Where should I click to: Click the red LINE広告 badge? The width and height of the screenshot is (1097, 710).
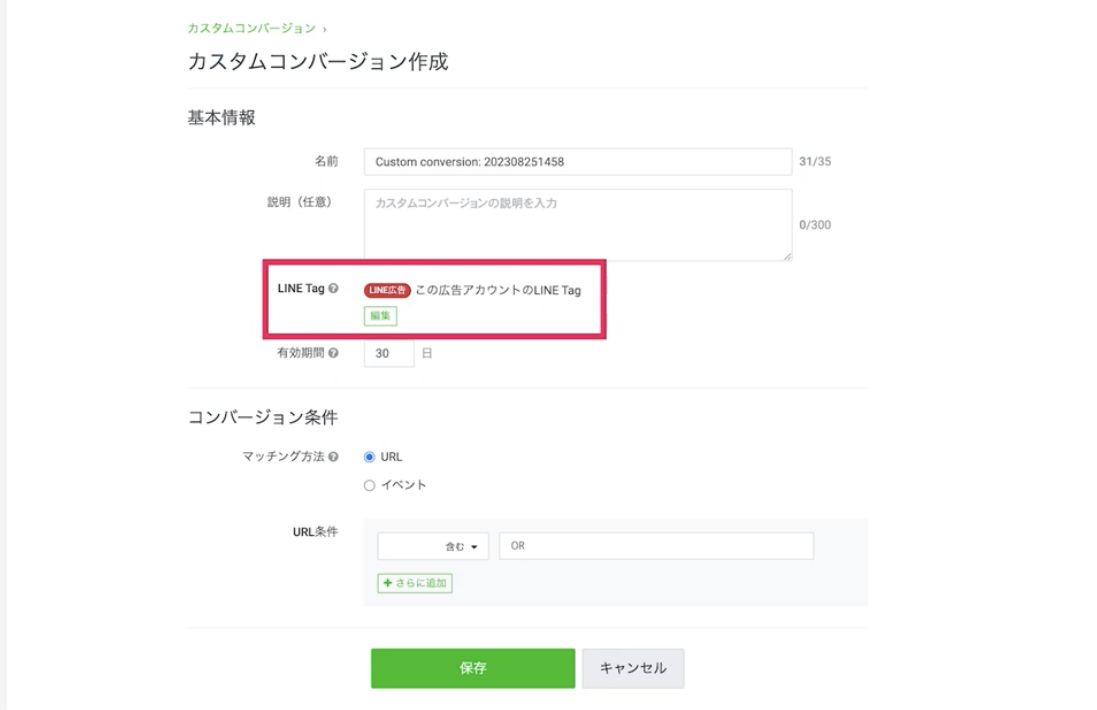[387, 290]
